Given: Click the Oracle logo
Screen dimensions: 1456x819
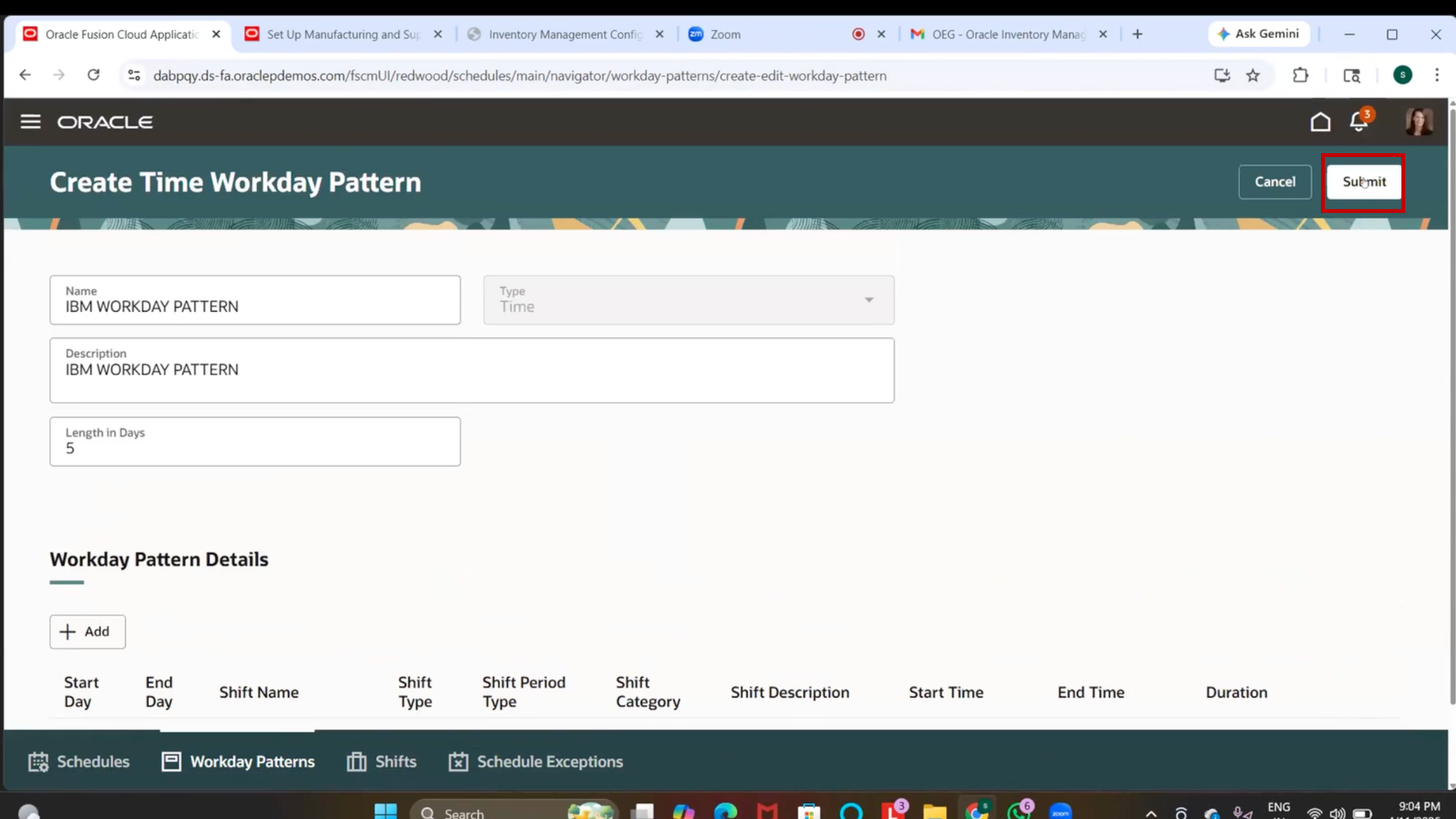Looking at the screenshot, I should [x=105, y=122].
